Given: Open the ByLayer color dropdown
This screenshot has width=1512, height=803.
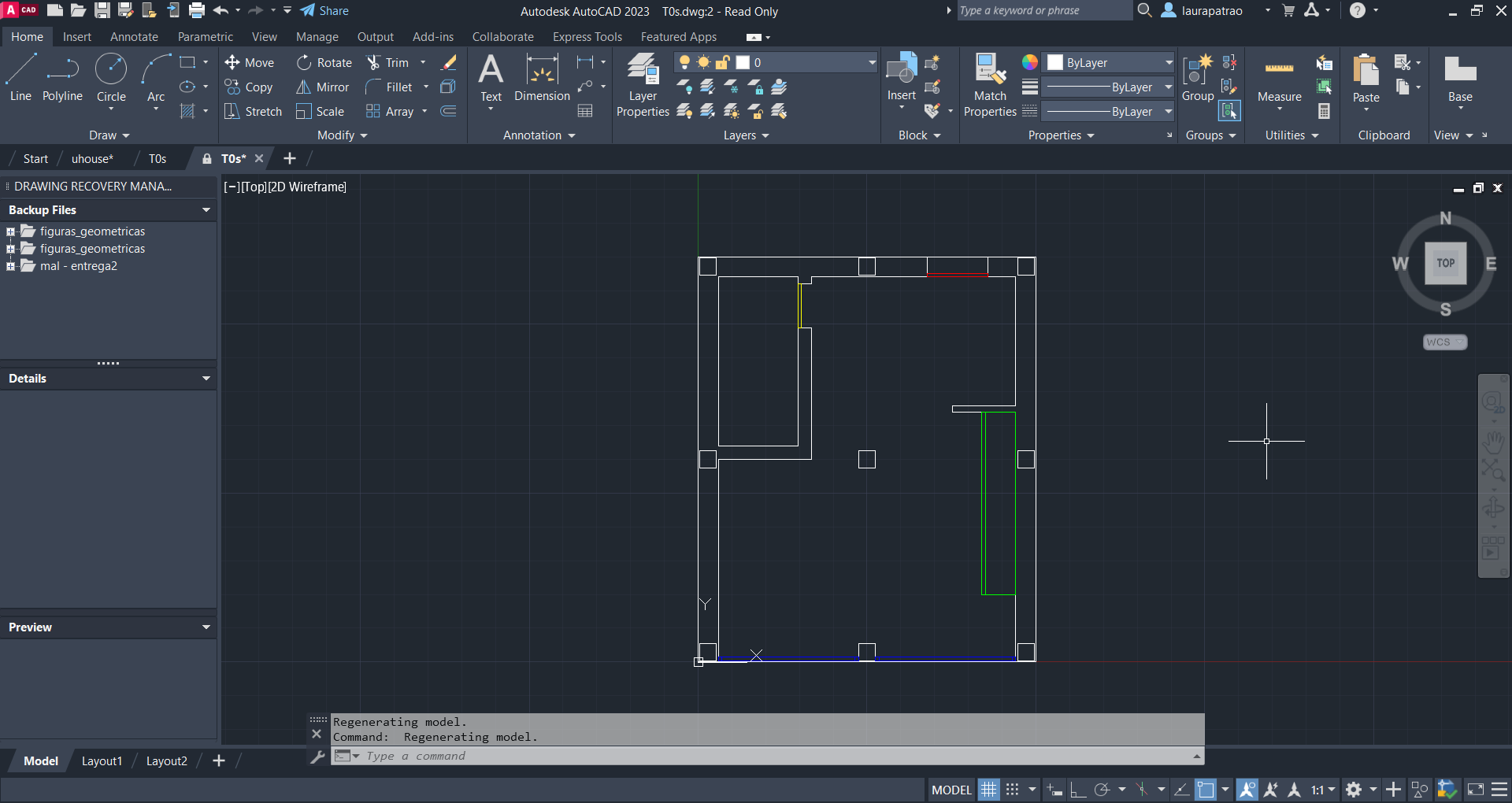Looking at the screenshot, I should pos(1110,63).
